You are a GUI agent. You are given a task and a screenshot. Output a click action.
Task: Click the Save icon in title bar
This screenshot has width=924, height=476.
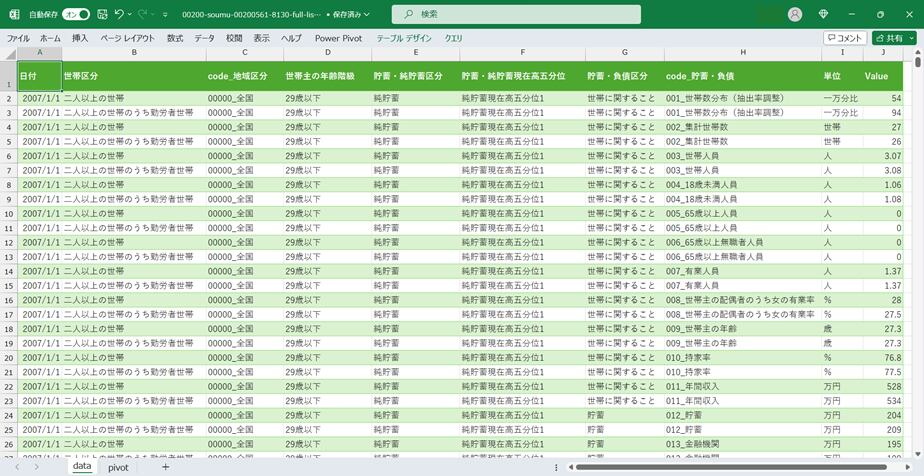[x=102, y=14]
